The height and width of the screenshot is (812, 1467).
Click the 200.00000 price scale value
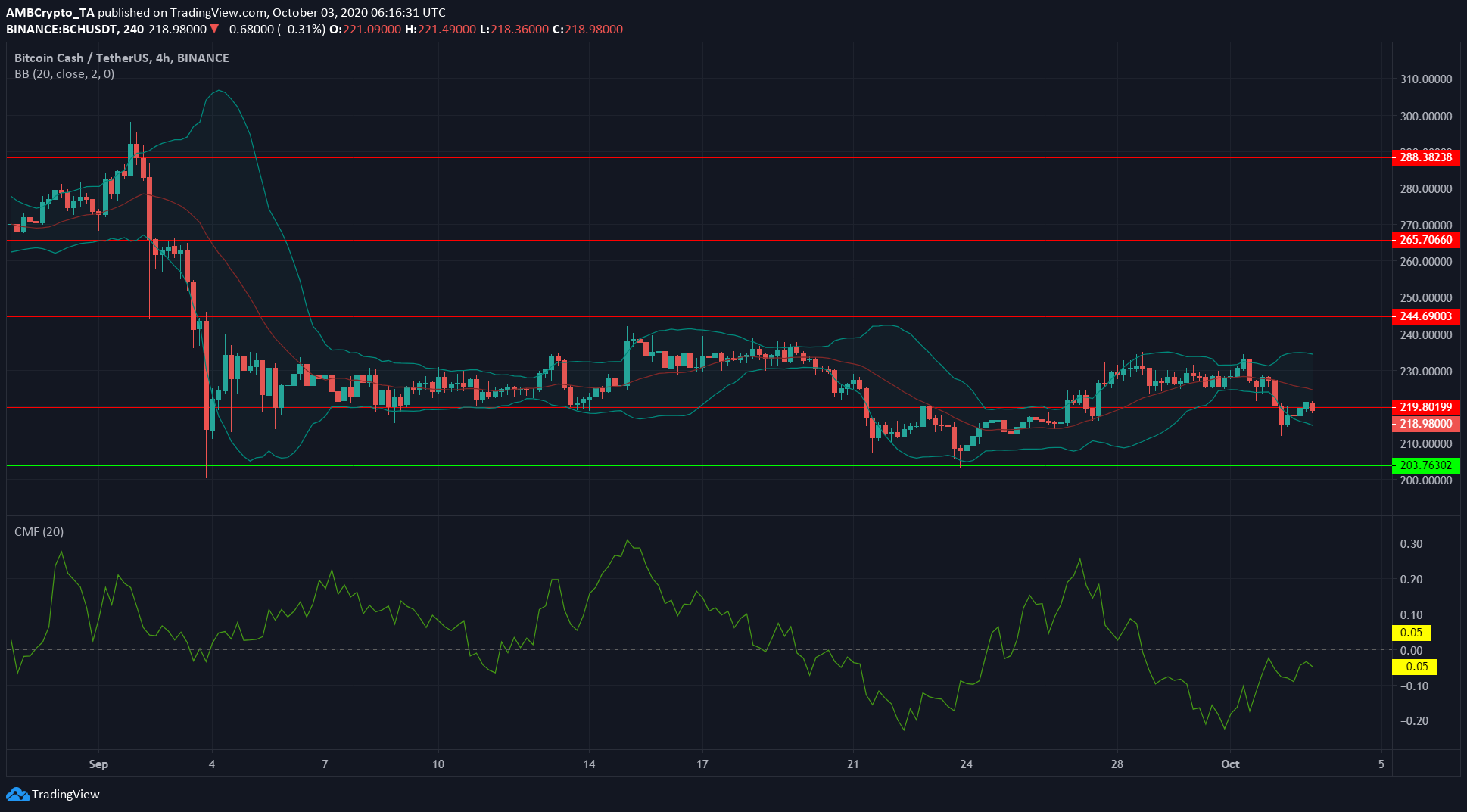pyautogui.click(x=1426, y=481)
